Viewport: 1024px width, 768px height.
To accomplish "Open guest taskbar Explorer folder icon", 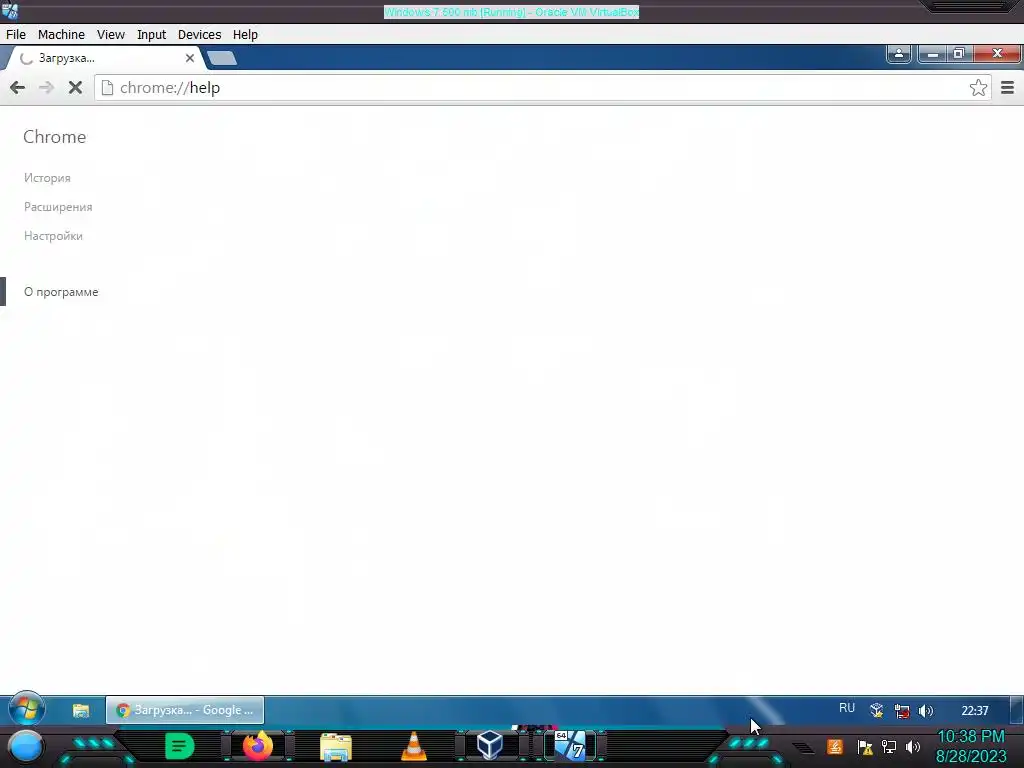I will pyautogui.click(x=81, y=711).
